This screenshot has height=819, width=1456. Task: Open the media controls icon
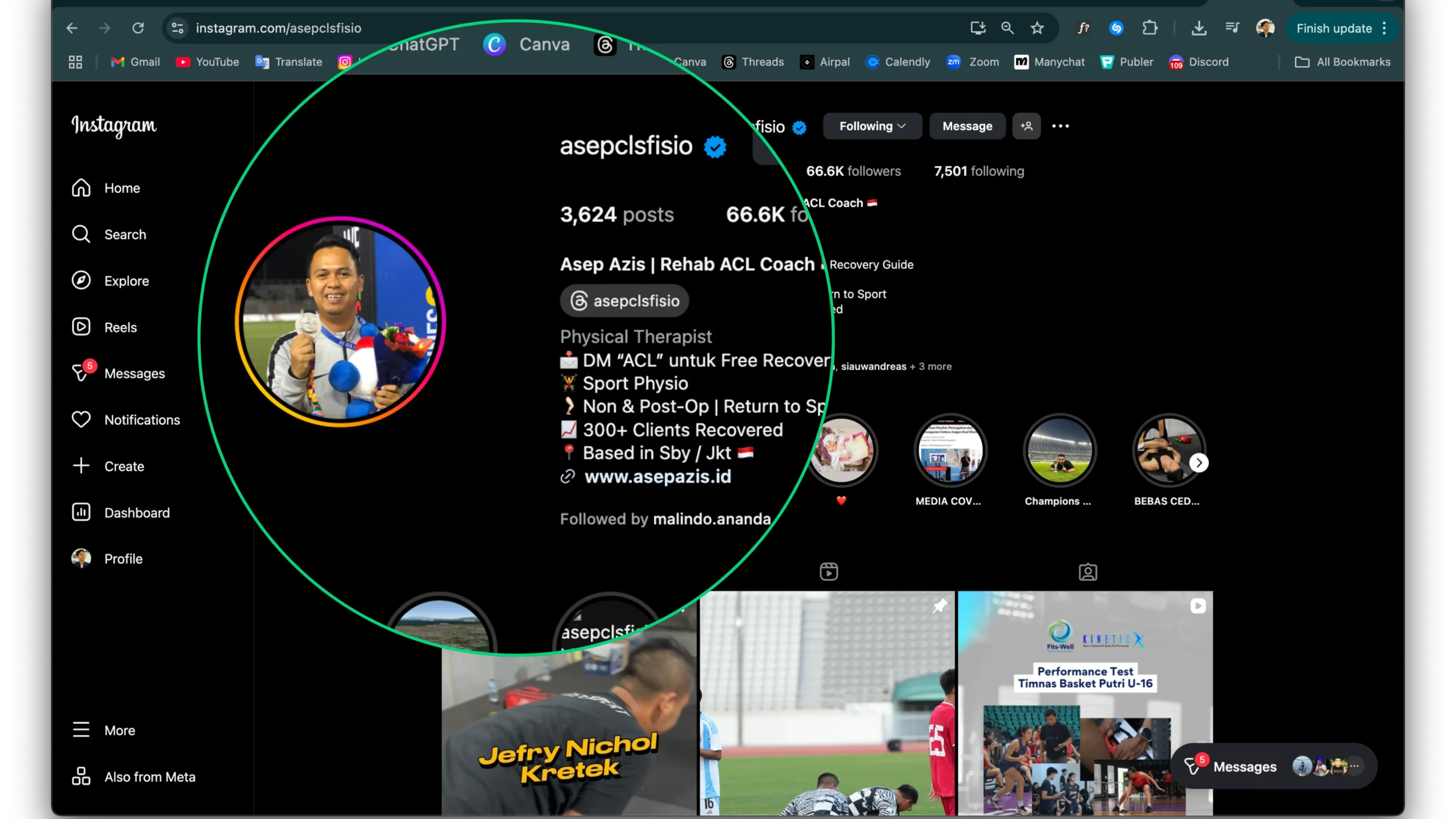pyautogui.click(x=1232, y=28)
